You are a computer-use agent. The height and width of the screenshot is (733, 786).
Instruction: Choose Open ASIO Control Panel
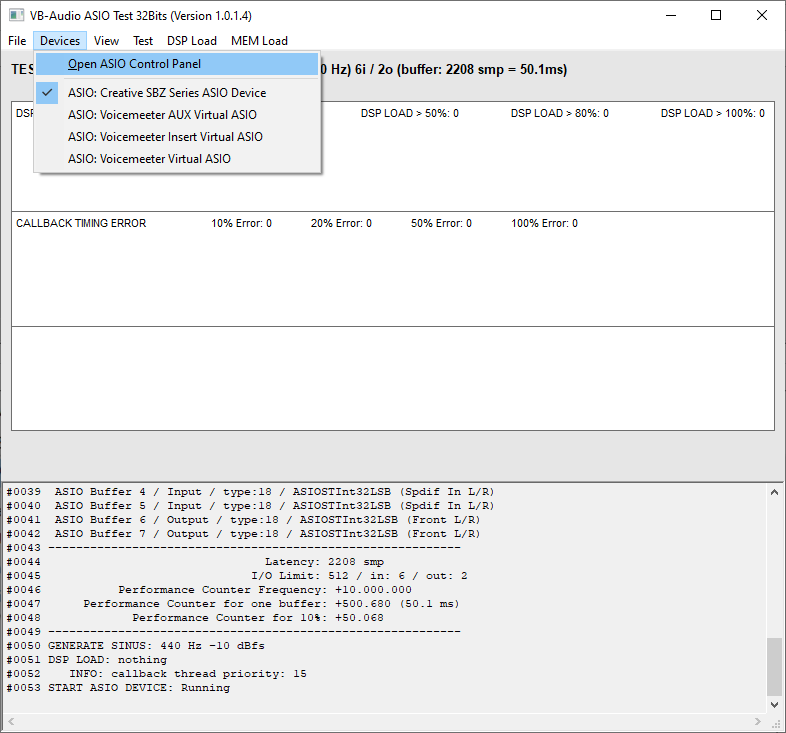point(177,64)
